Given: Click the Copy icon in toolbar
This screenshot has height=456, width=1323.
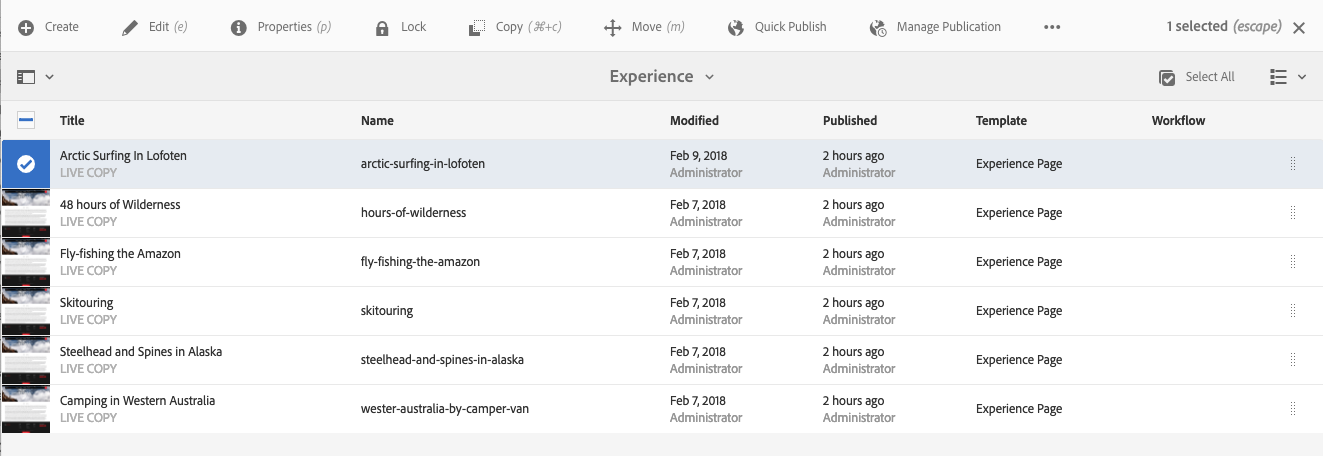Looking at the screenshot, I should click(x=477, y=28).
